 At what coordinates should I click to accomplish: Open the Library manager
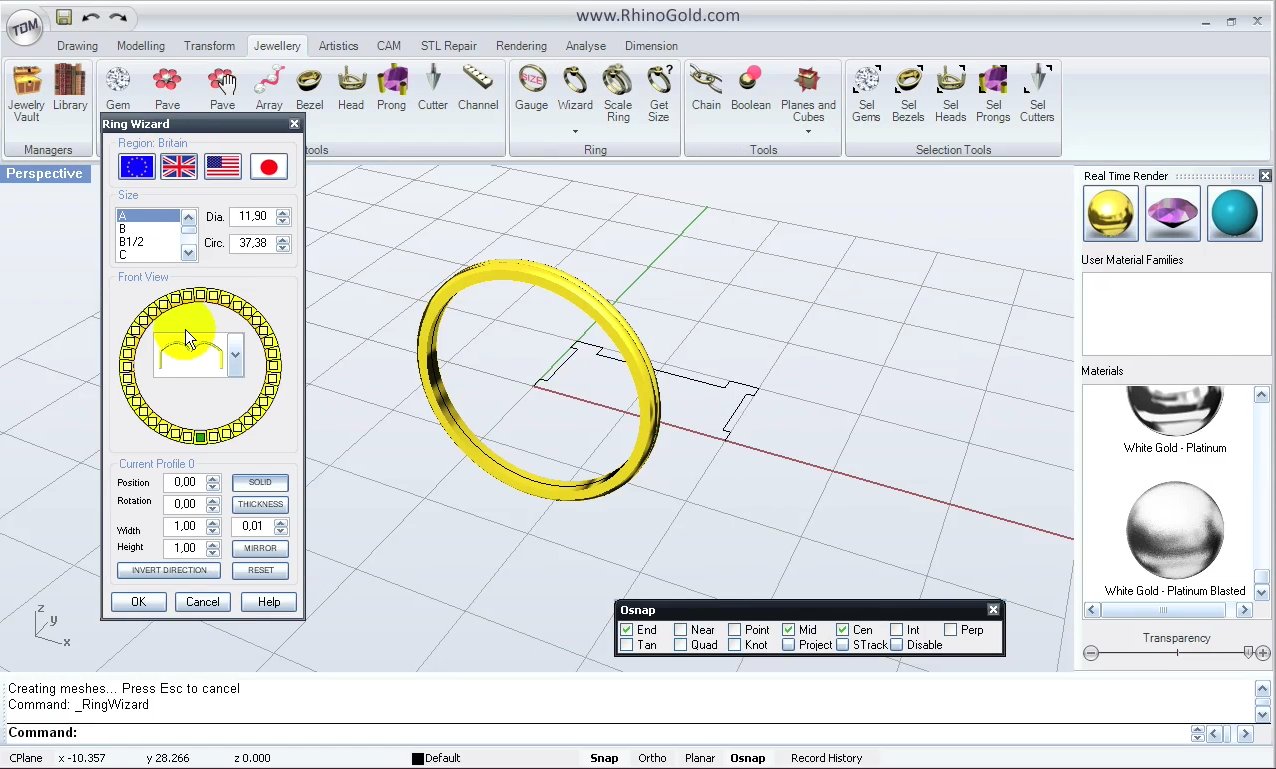[70, 88]
